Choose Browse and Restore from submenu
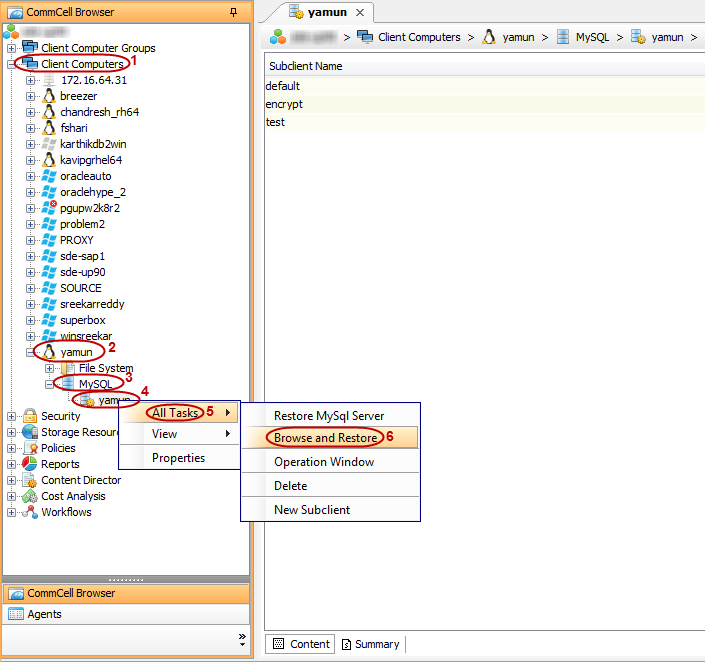This screenshot has width=705, height=662. coord(325,438)
